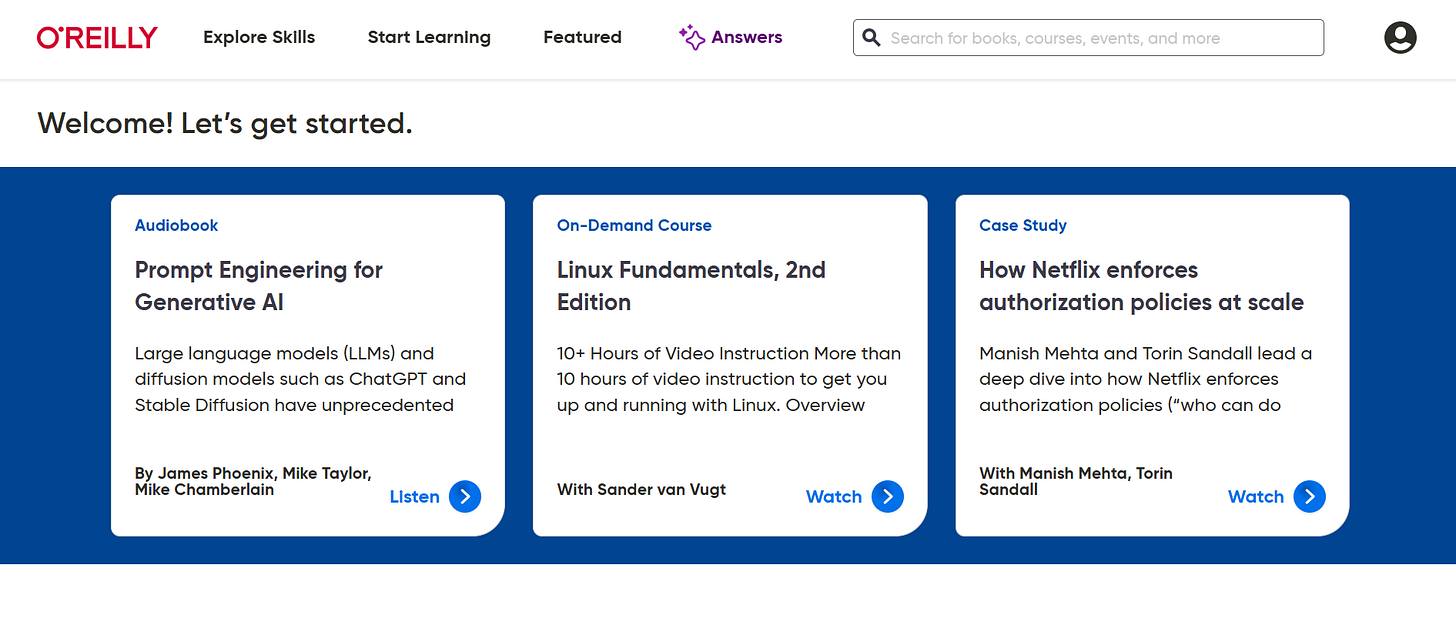
Task: Click the Large language models description text
Action: (x=300, y=379)
